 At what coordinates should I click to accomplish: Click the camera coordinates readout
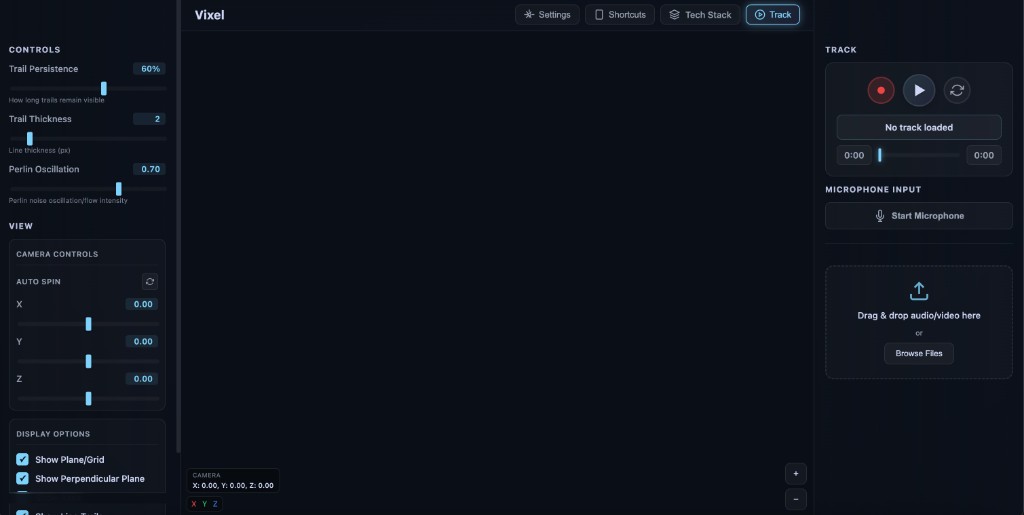[233, 480]
